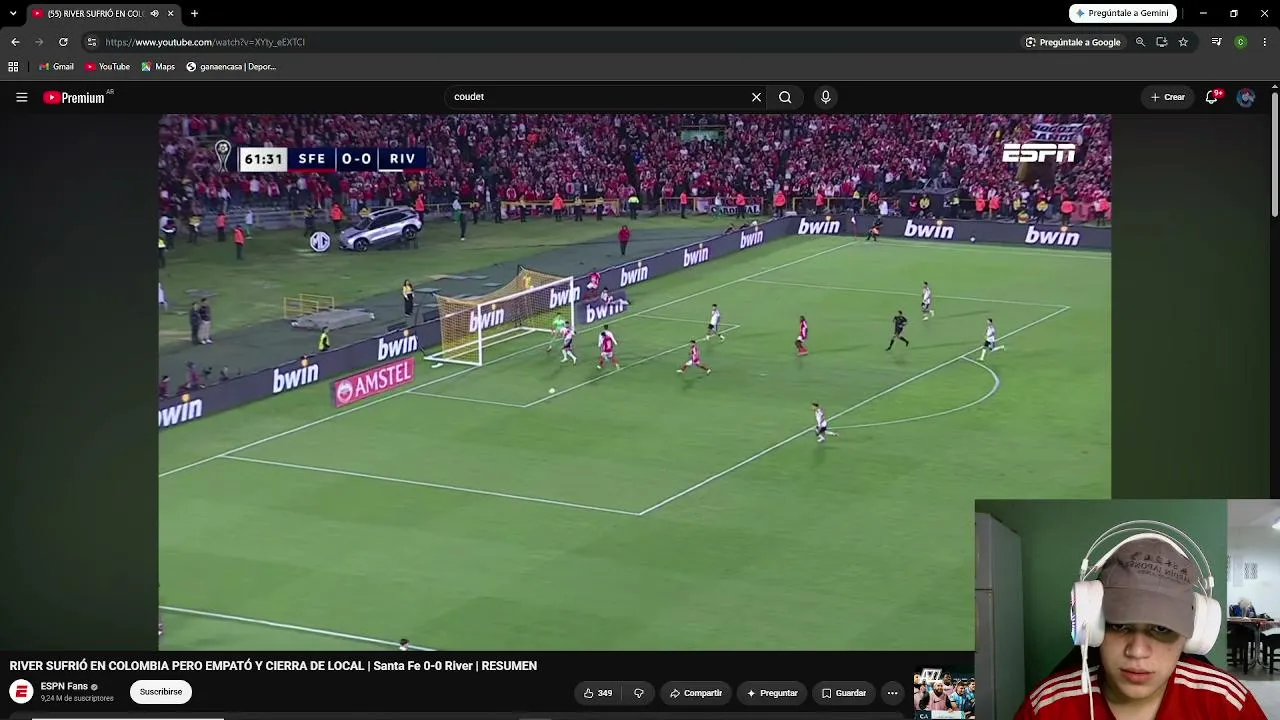Install the page as an app icon
1280x720 pixels.
[1161, 42]
